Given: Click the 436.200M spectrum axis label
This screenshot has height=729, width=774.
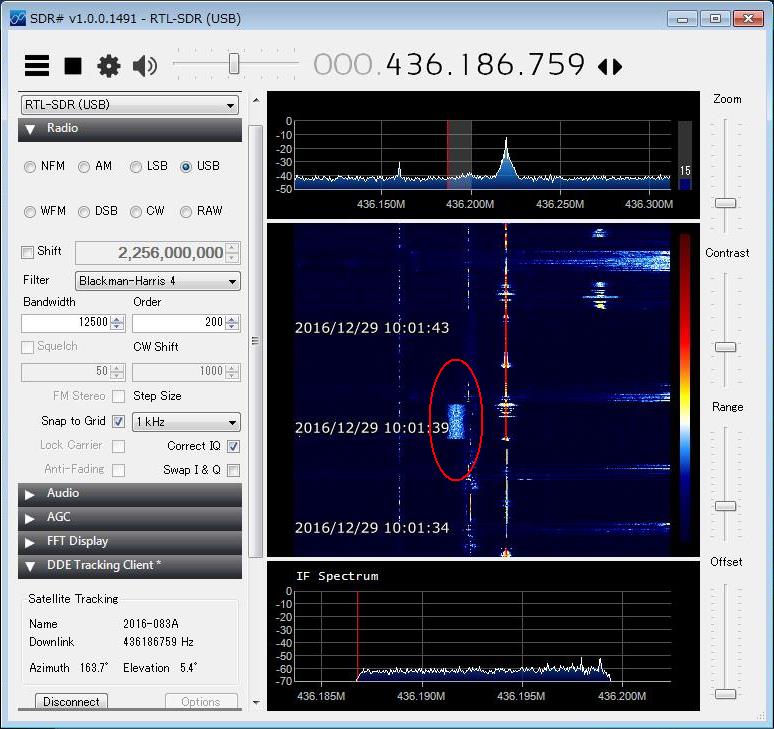Looking at the screenshot, I should (470, 204).
